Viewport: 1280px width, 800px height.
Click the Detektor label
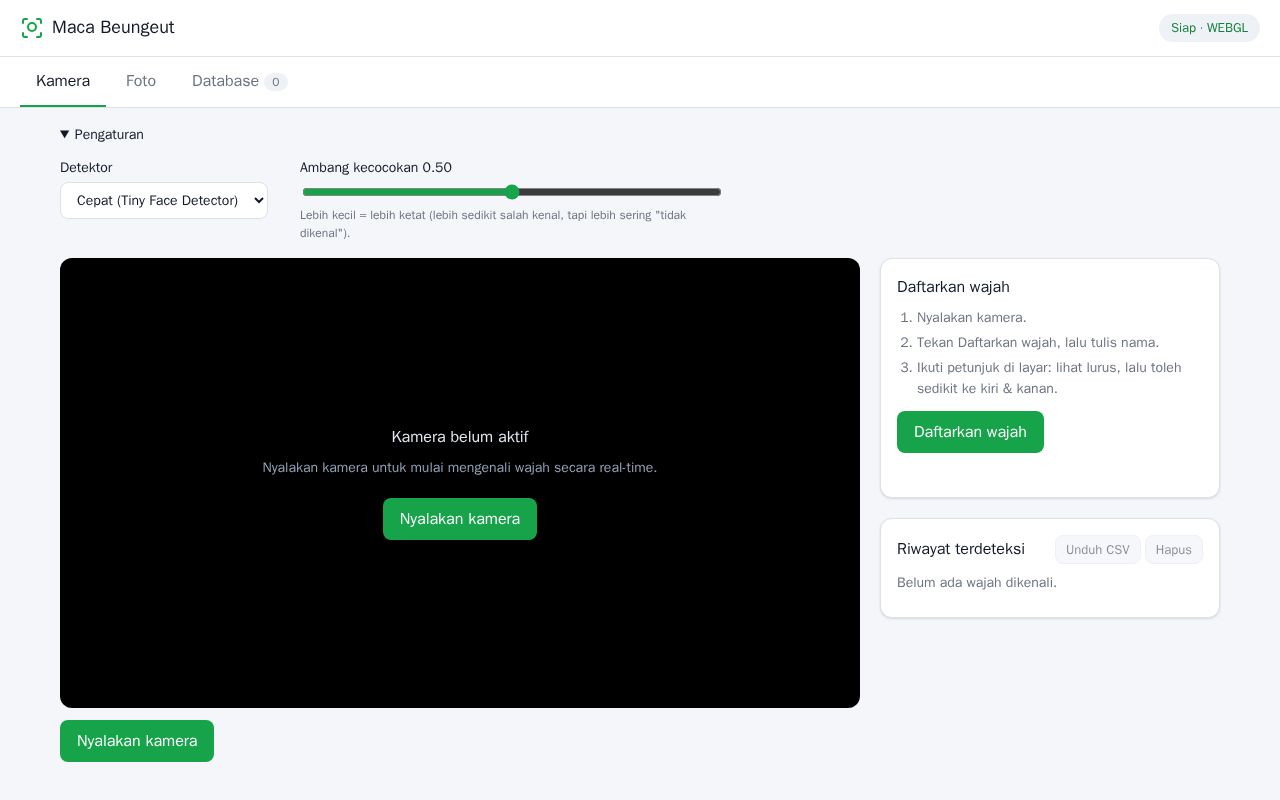86,168
